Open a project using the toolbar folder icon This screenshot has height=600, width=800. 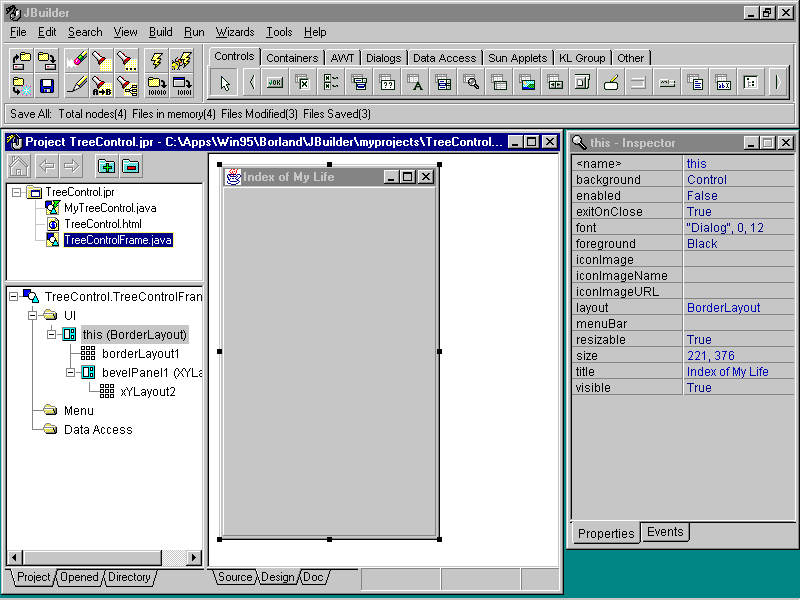(x=20, y=62)
